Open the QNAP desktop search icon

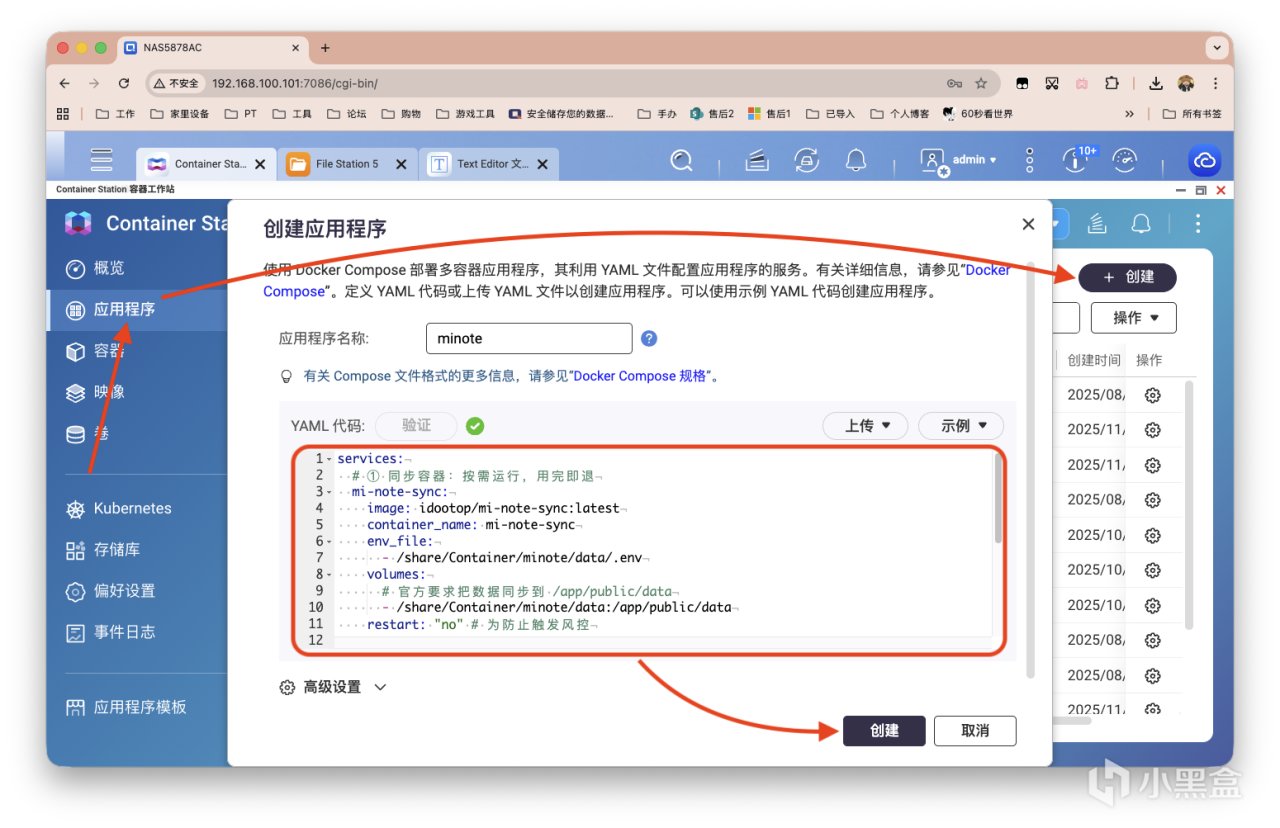[682, 161]
